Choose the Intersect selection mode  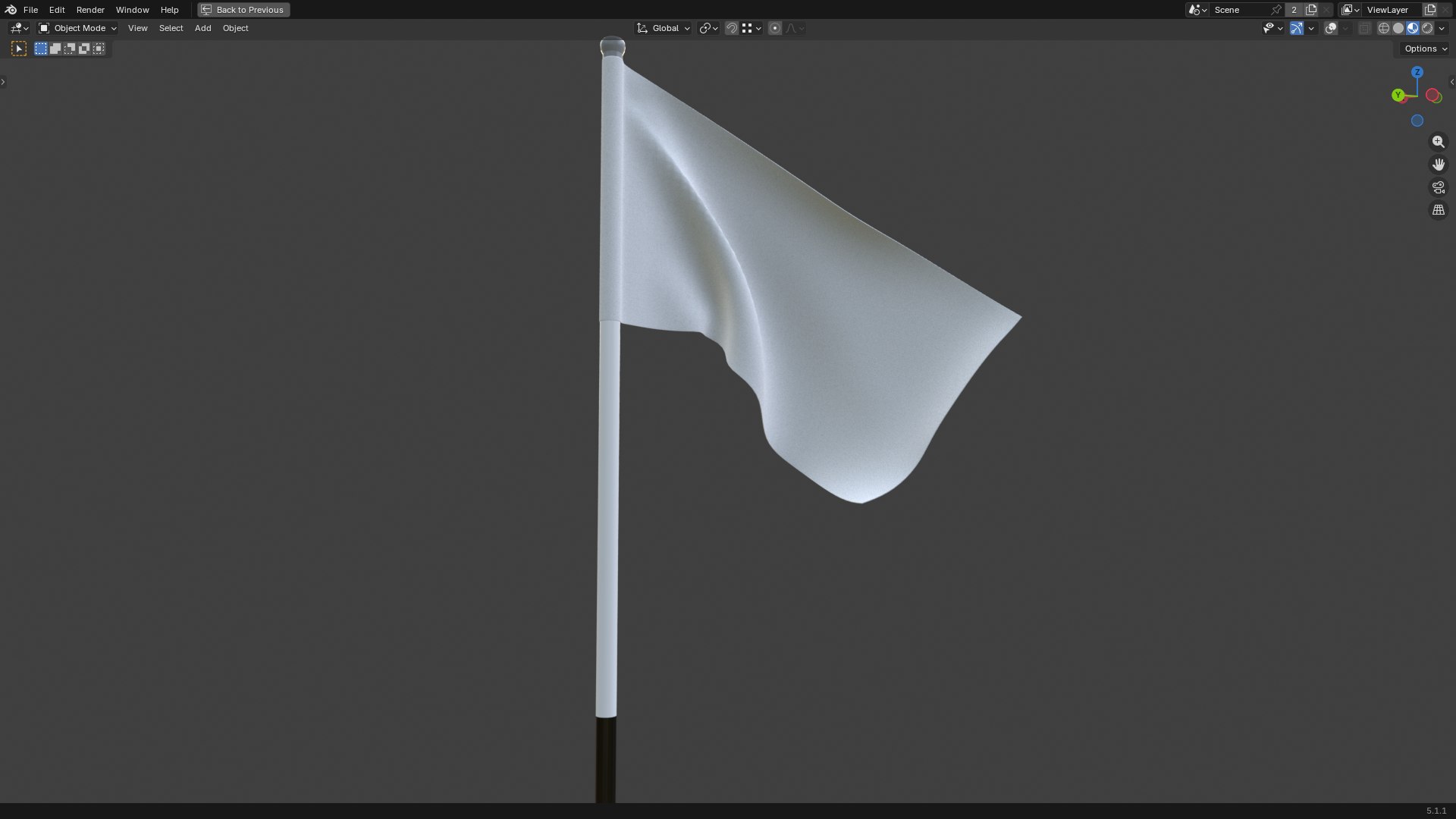click(x=99, y=49)
